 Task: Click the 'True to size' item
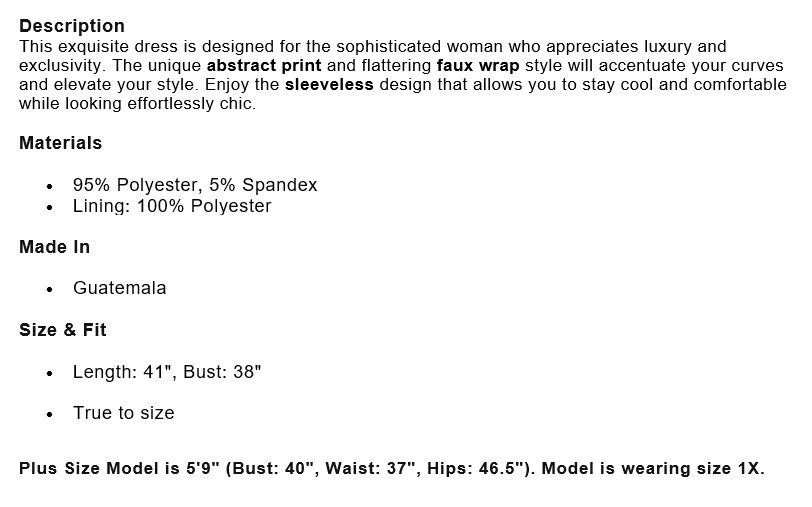pyautogui.click(x=124, y=413)
